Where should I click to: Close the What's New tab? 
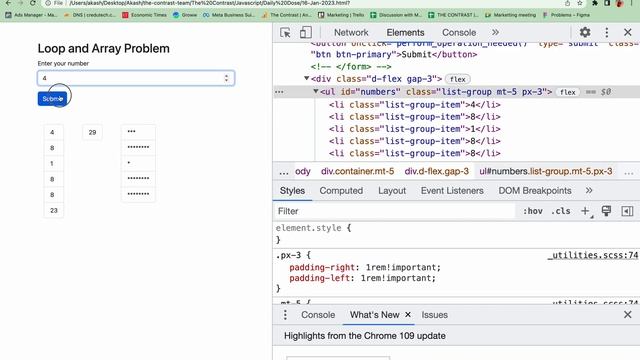click(x=408, y=315)
